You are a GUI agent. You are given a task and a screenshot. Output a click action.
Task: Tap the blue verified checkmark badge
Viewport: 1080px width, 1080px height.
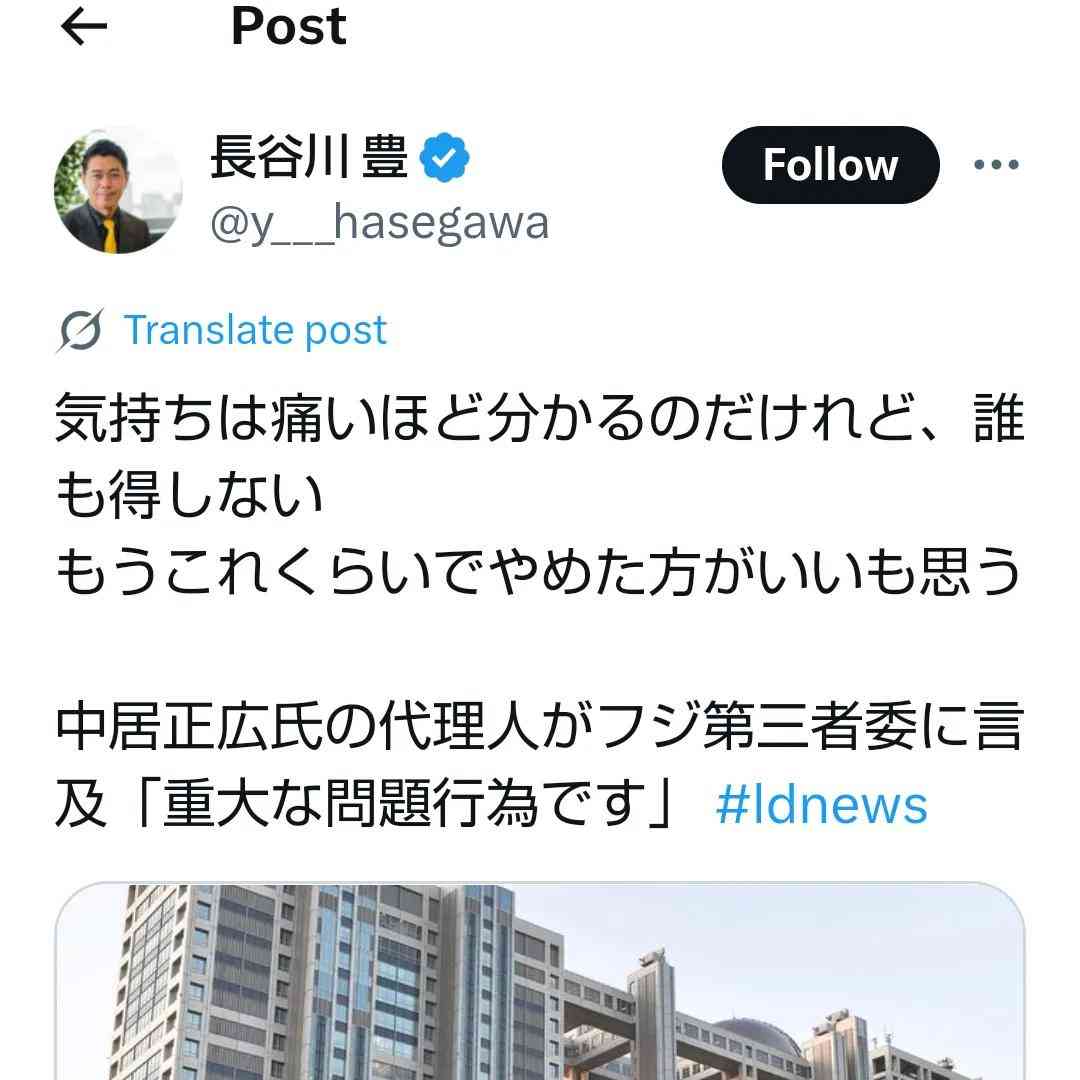(x=444, y=158)
